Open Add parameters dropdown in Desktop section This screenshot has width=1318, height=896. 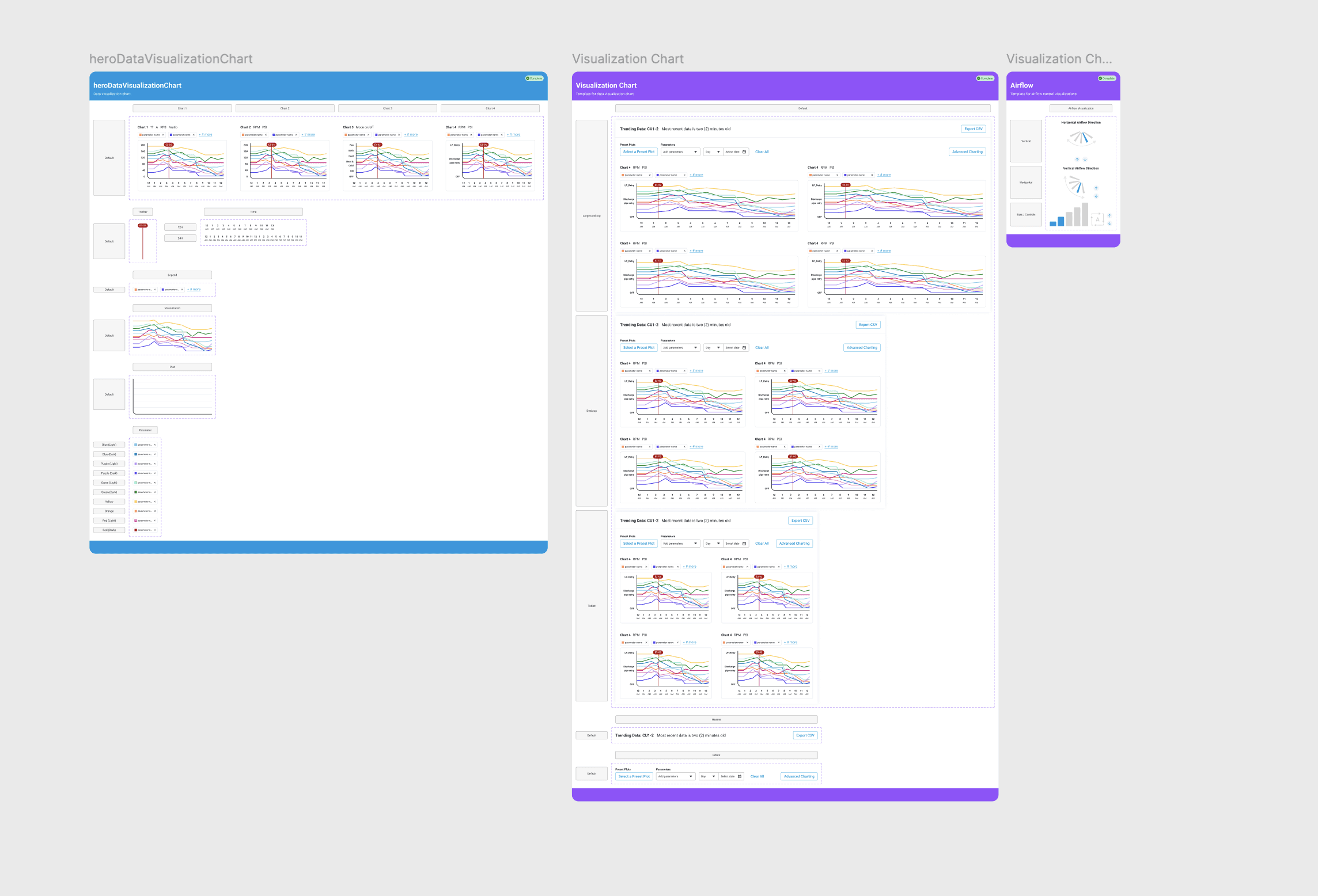[x=680, y=348]
